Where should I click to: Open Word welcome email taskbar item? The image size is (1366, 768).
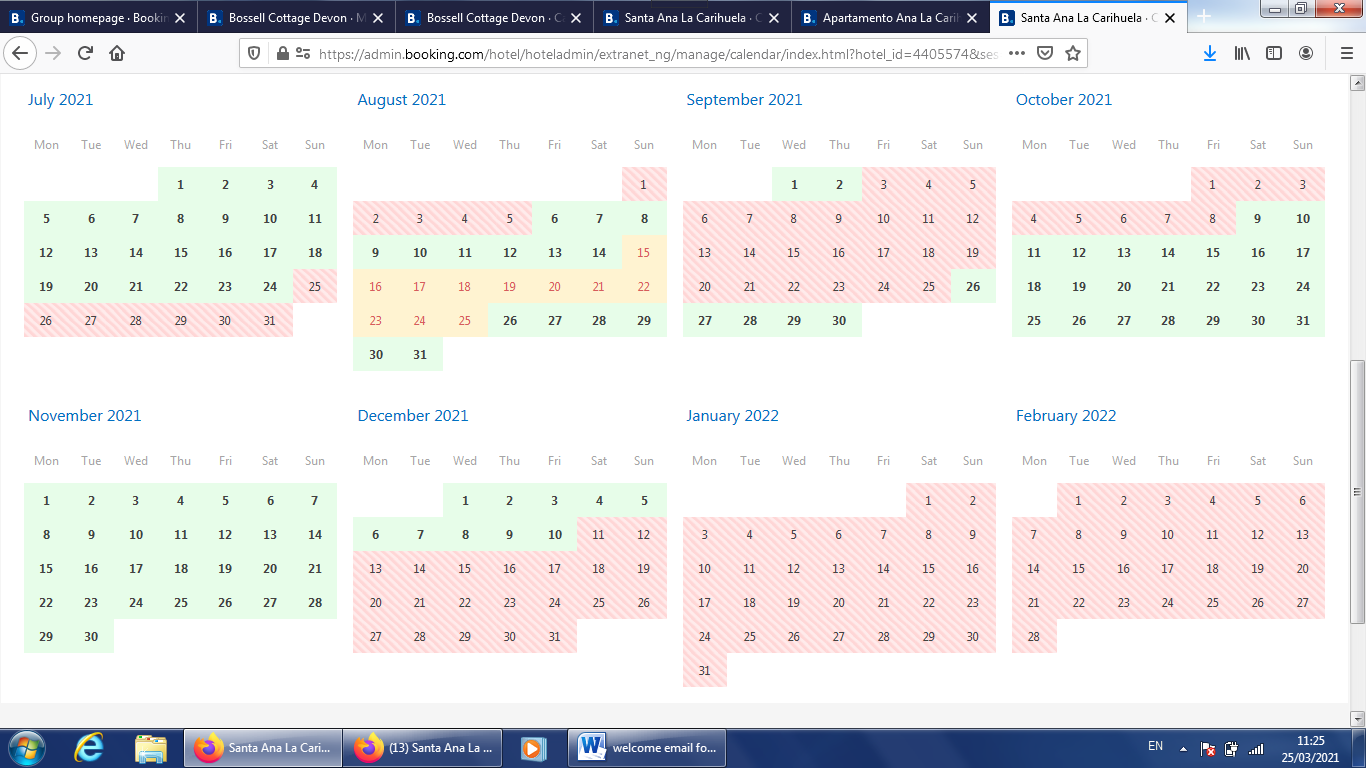[x=647, y=748]
